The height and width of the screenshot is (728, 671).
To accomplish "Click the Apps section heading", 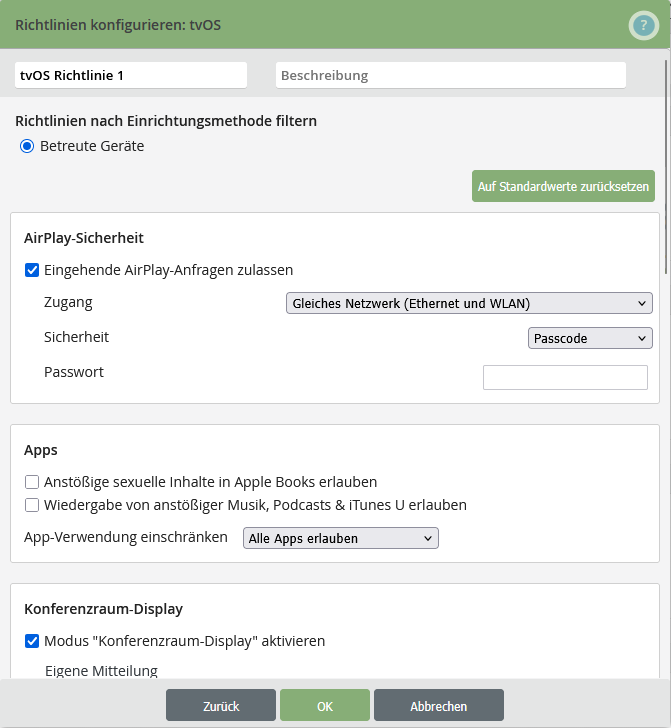I will tap(41, 450).
